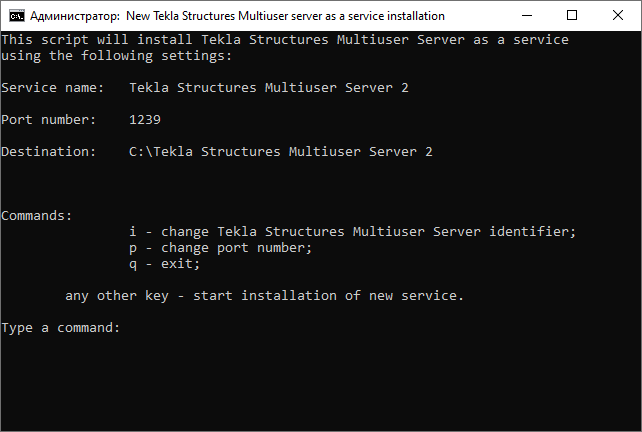Click the 'p - change port number;' line
The width and height of the screenshot is (642, 432).
[x=221, y=248]
